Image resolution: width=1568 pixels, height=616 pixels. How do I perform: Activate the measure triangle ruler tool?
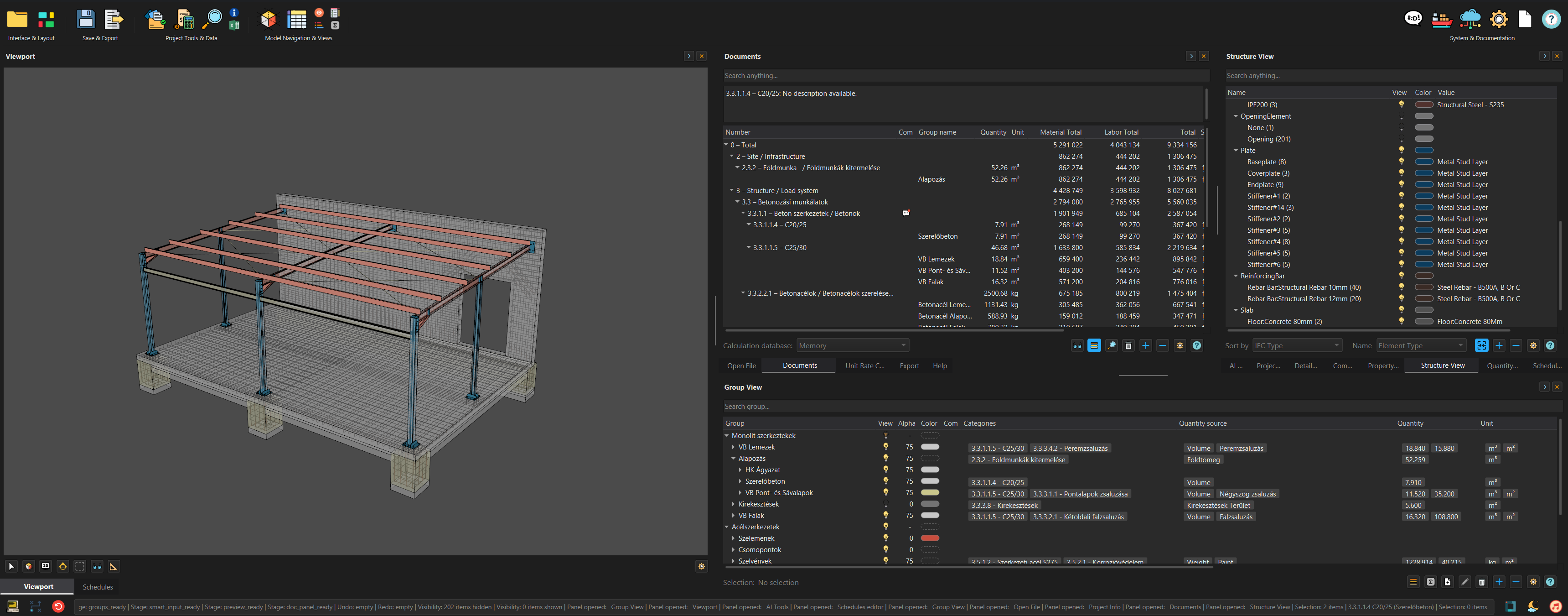coord(114,566)
